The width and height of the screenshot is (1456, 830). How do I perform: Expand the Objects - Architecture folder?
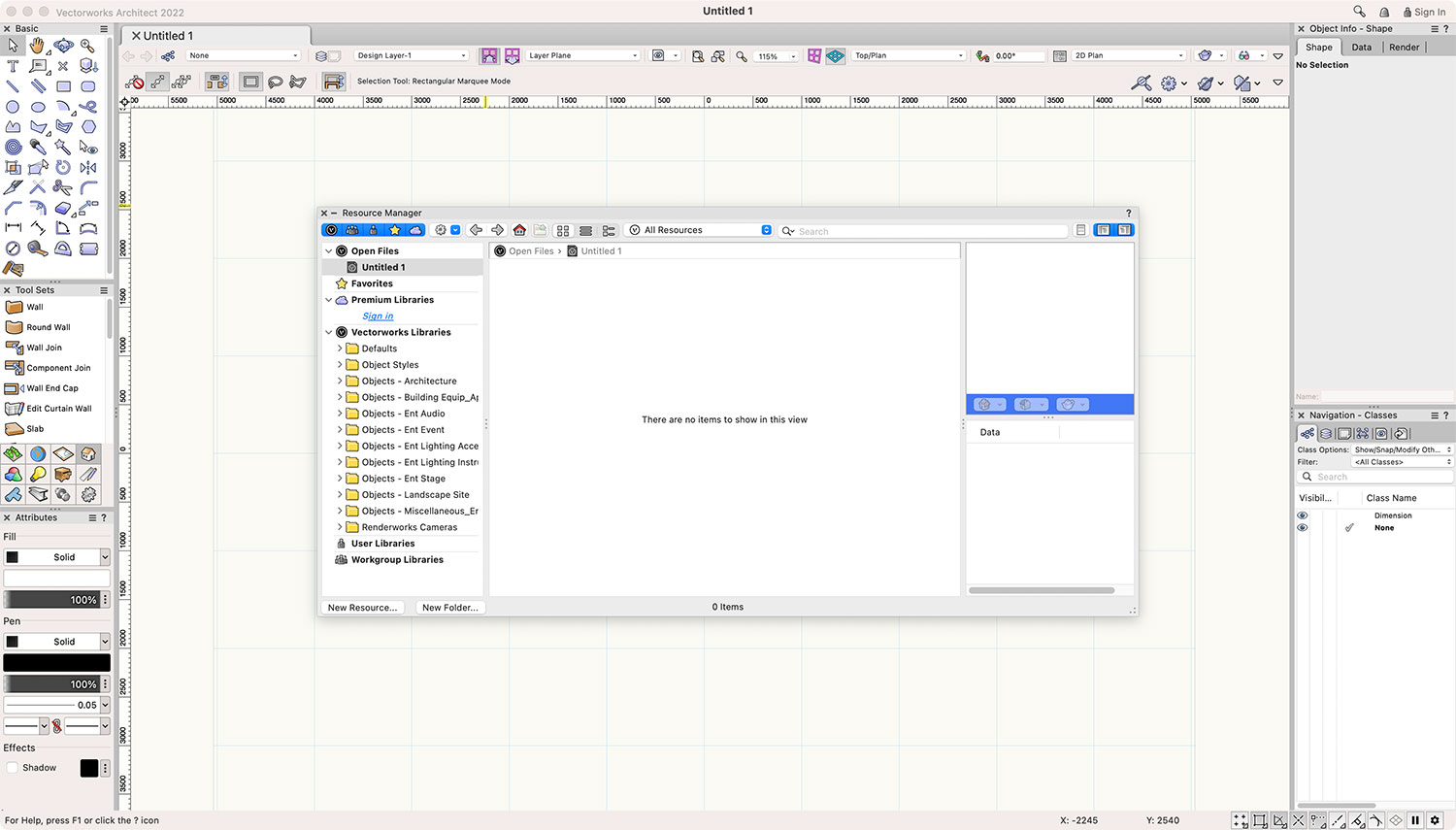(x=342, y=381)
